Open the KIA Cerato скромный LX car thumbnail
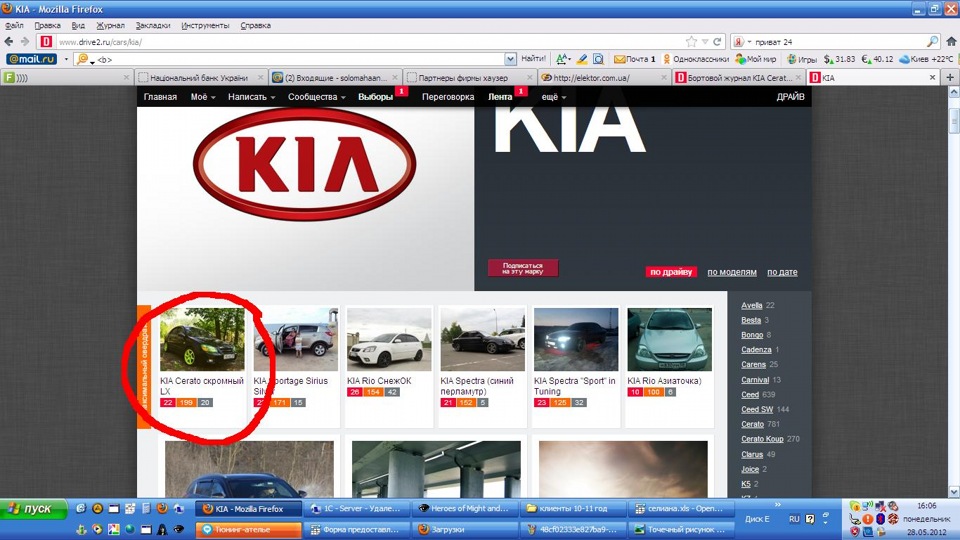 (202, 339)
